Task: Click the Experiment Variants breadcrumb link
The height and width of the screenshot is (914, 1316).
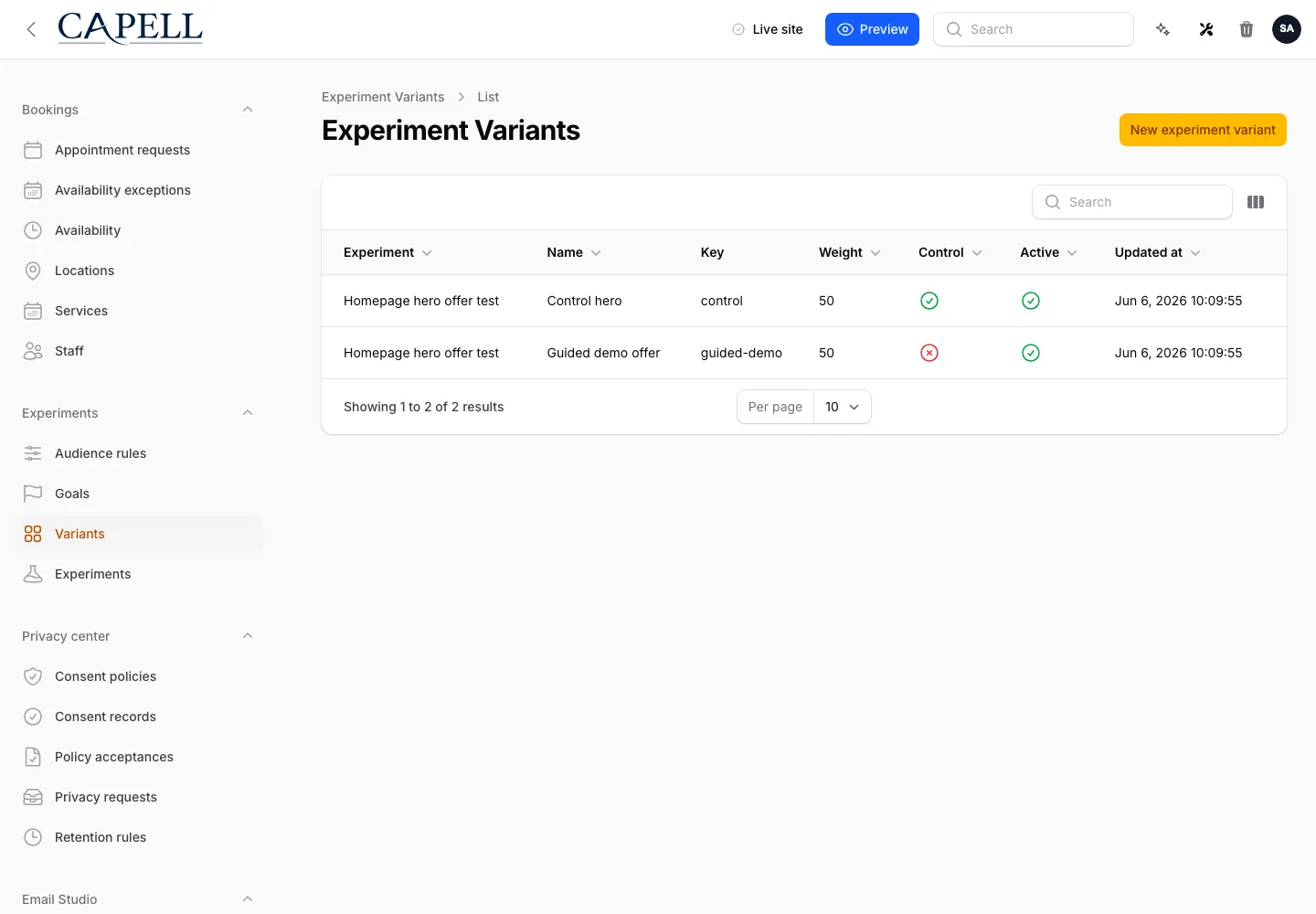Action: click(383, 97)
